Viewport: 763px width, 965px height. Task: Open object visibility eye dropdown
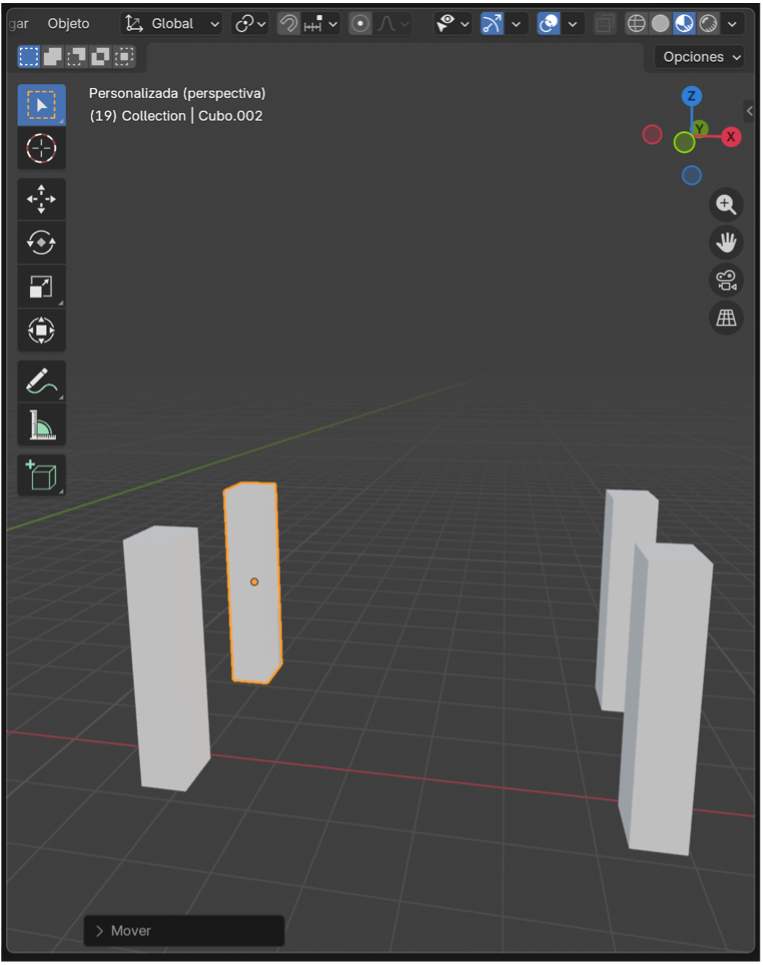click(452, 24)
